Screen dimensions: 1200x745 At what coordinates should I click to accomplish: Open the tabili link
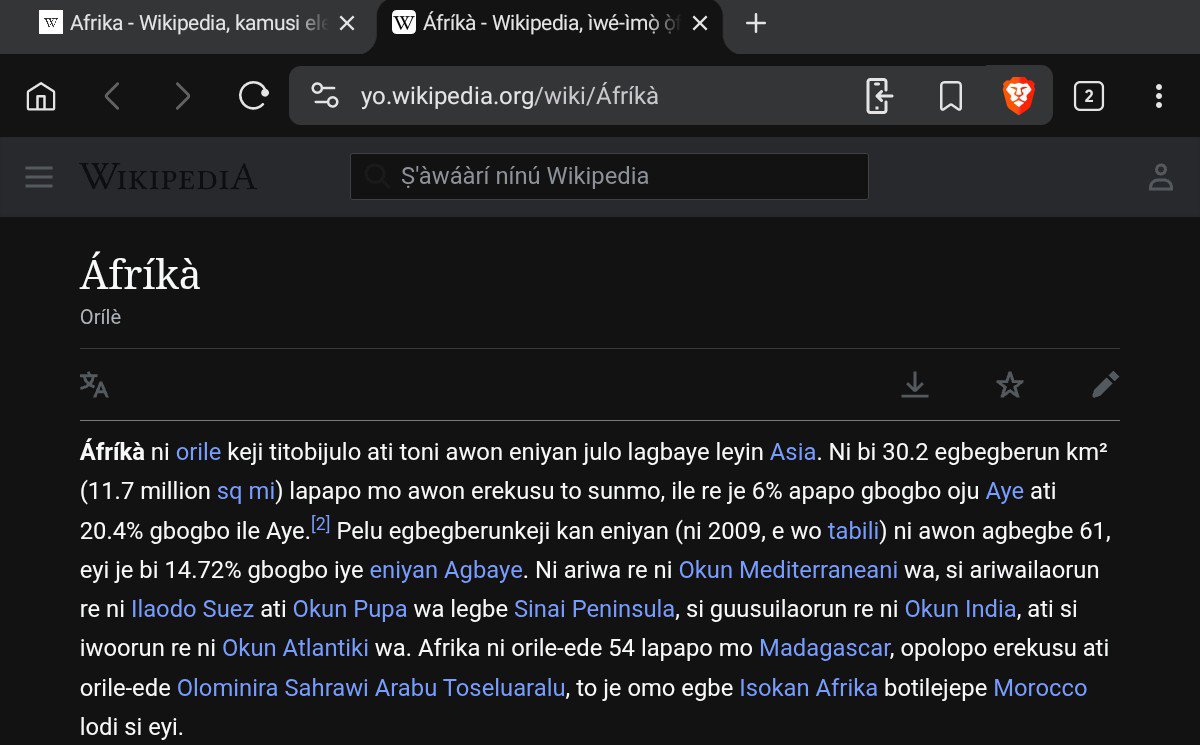coord(853,530)
